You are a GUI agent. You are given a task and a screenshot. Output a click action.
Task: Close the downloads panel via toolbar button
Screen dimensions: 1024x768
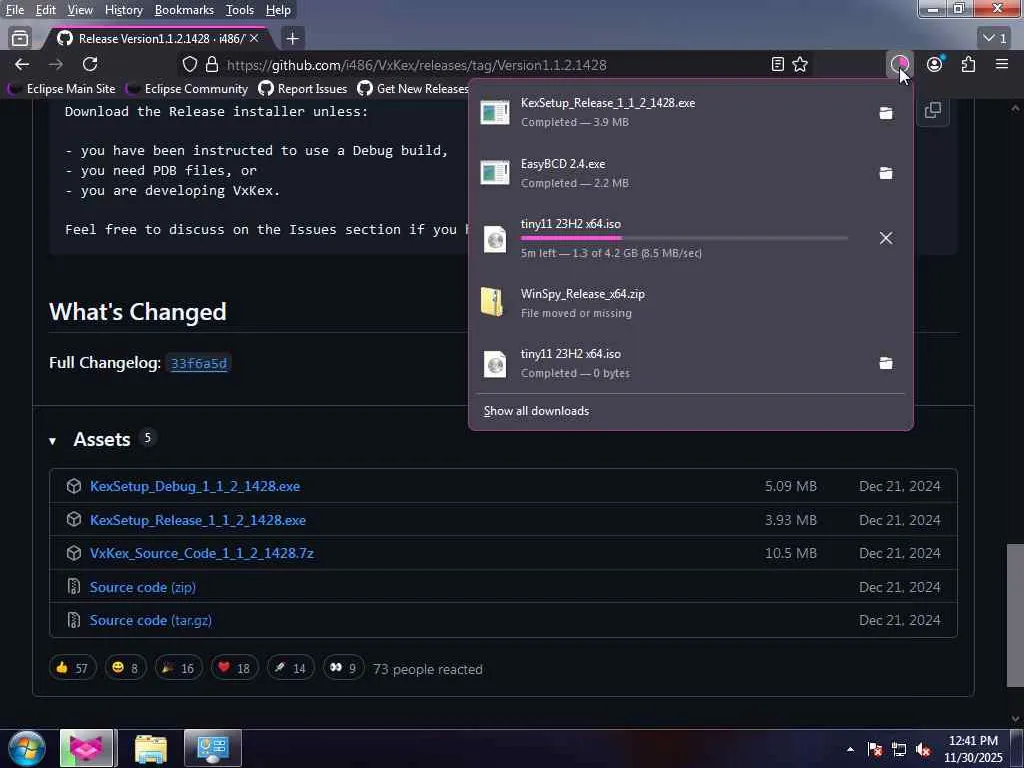click(899, 64)
